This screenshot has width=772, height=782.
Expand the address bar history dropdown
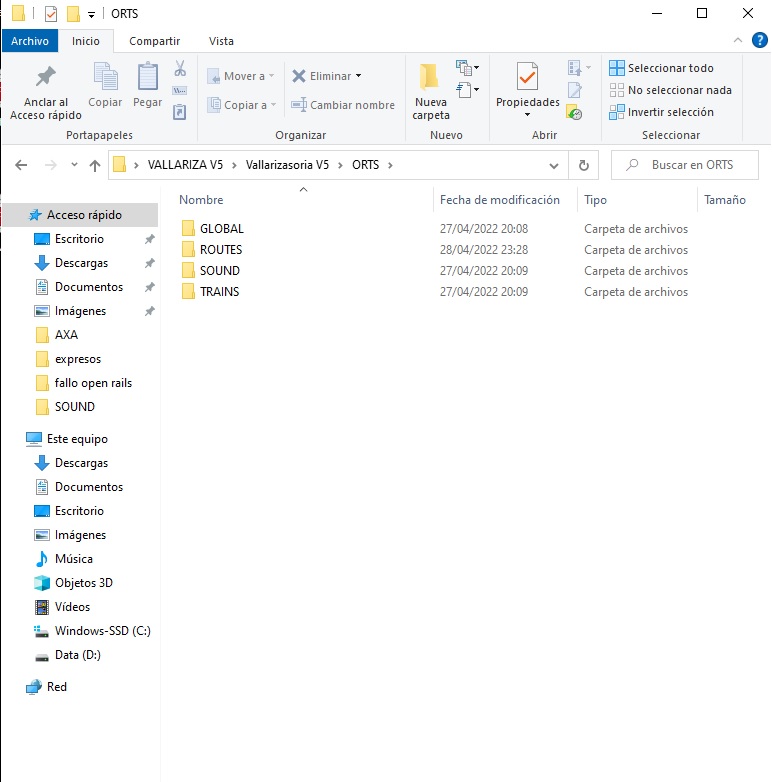click(x=554, y=165)
